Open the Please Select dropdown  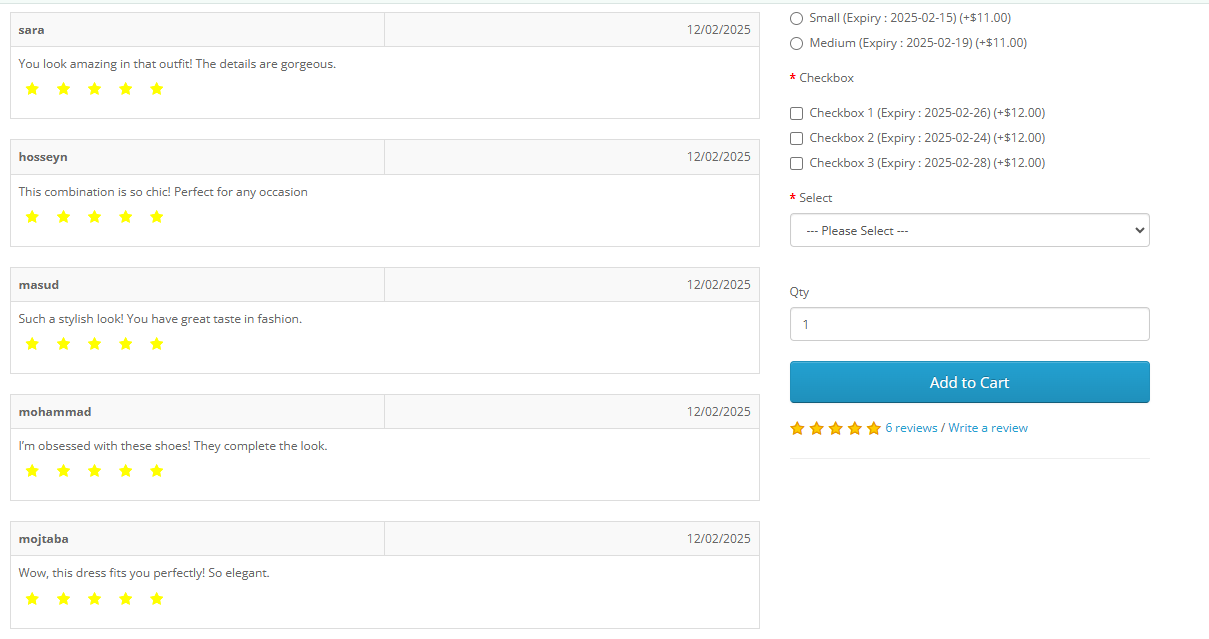[969, 230]
